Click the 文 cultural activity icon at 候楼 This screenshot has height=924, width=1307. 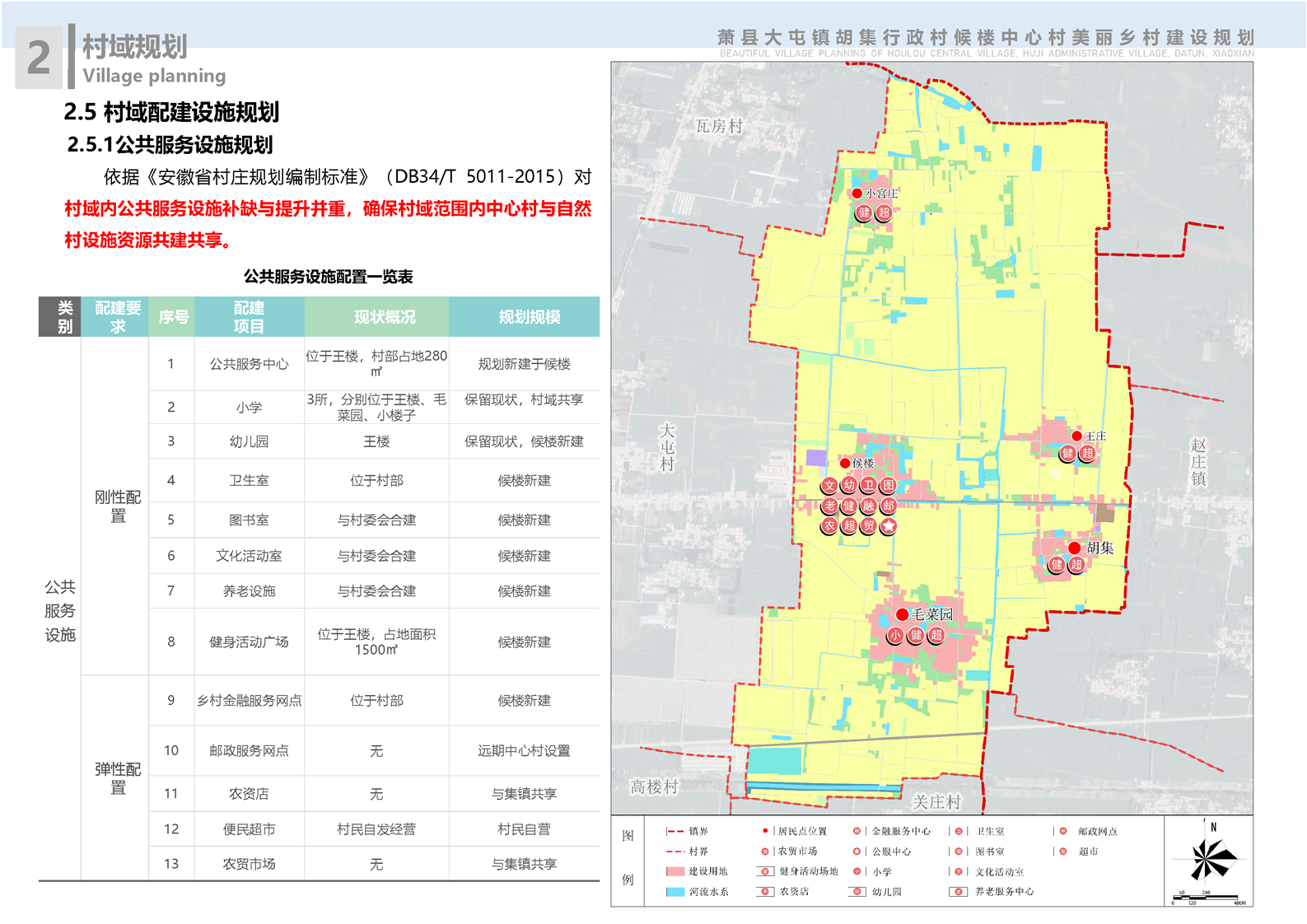[x=829, y=486]
